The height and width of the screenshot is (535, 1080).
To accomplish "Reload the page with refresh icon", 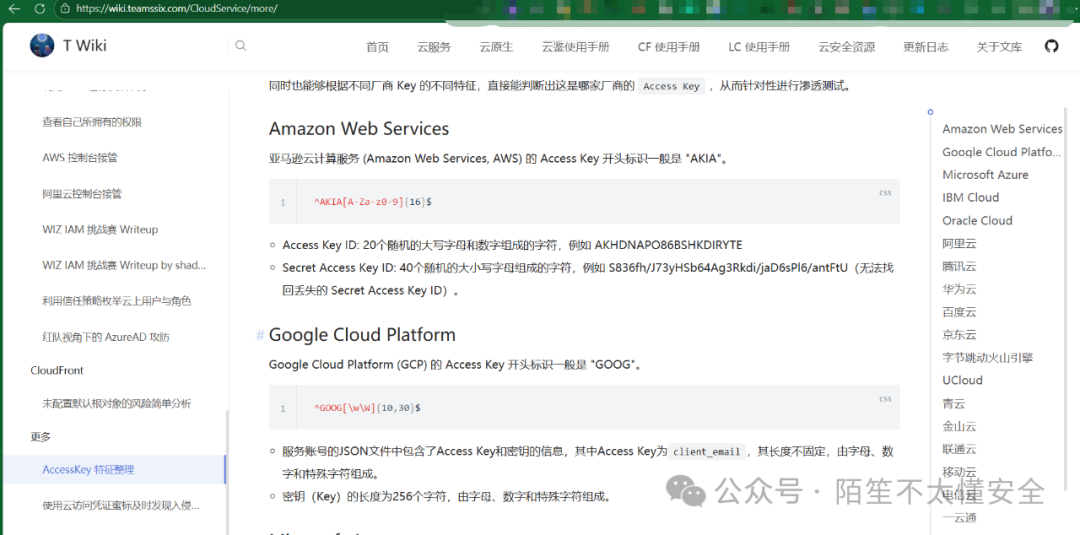I will [39, 9].
